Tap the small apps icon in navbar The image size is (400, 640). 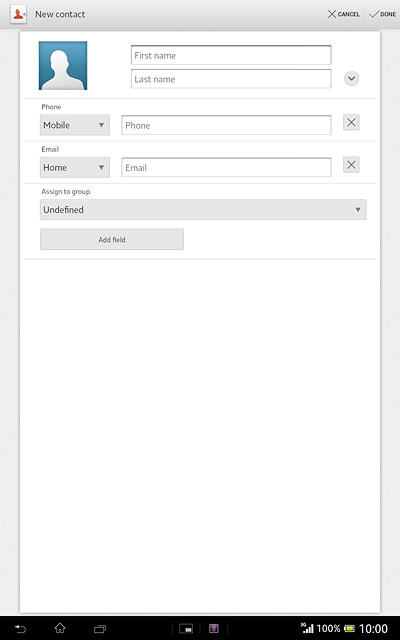tap(186, 629)
